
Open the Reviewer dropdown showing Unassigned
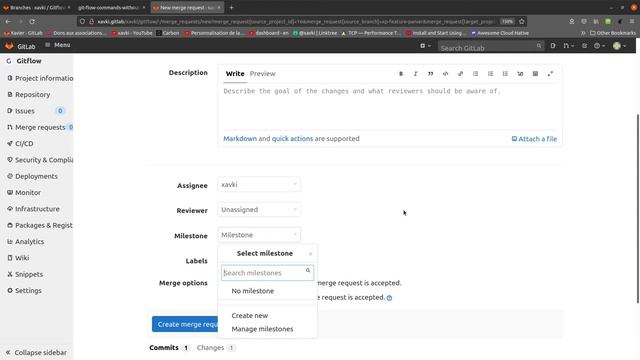coord(259,210)
